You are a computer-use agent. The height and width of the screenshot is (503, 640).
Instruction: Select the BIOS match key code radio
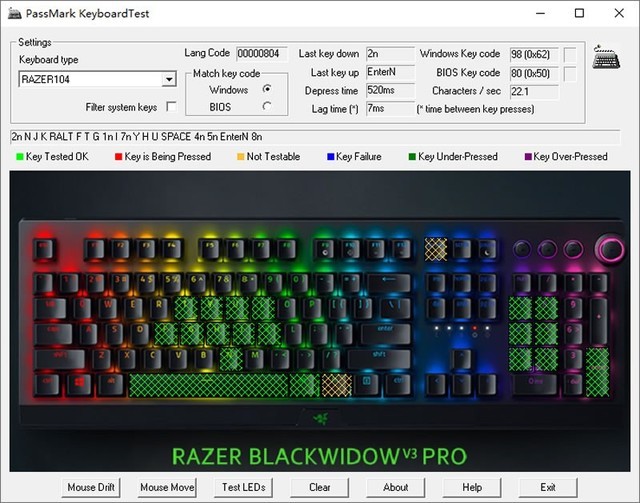point(267,107)
